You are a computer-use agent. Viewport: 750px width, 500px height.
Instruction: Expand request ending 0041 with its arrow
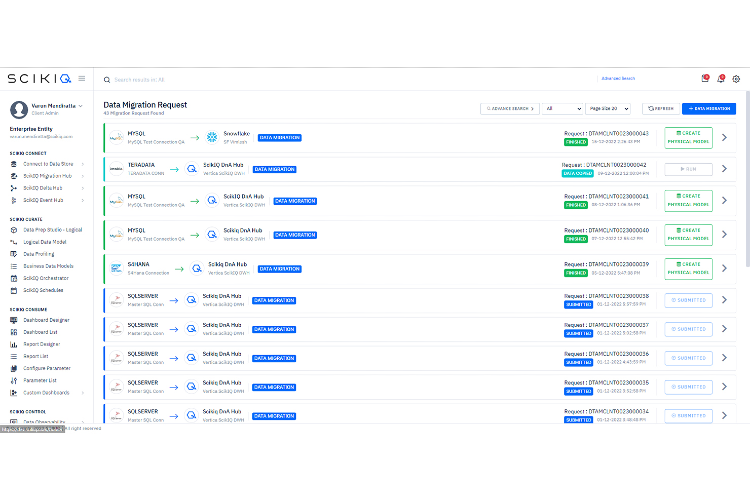[x=724, y=200]
